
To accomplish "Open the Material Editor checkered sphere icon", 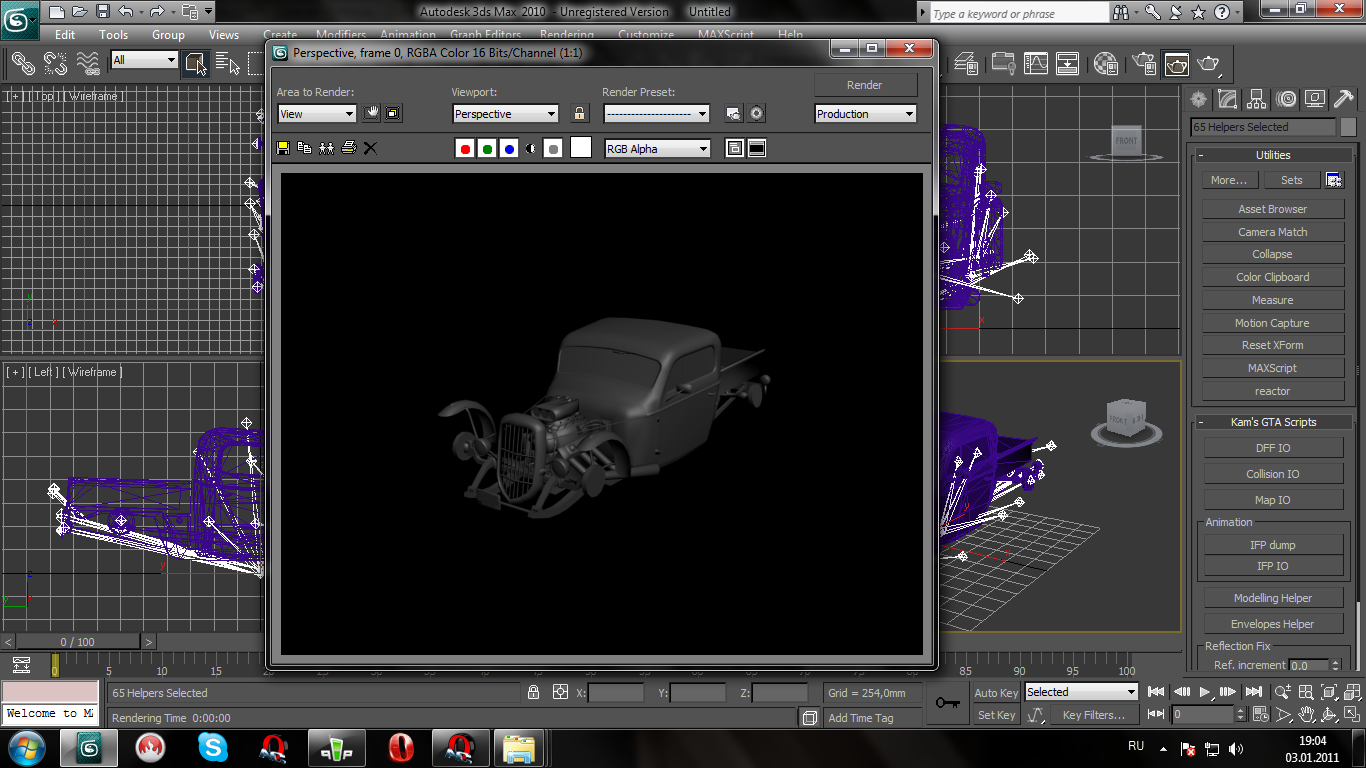I will [1106, 64].
